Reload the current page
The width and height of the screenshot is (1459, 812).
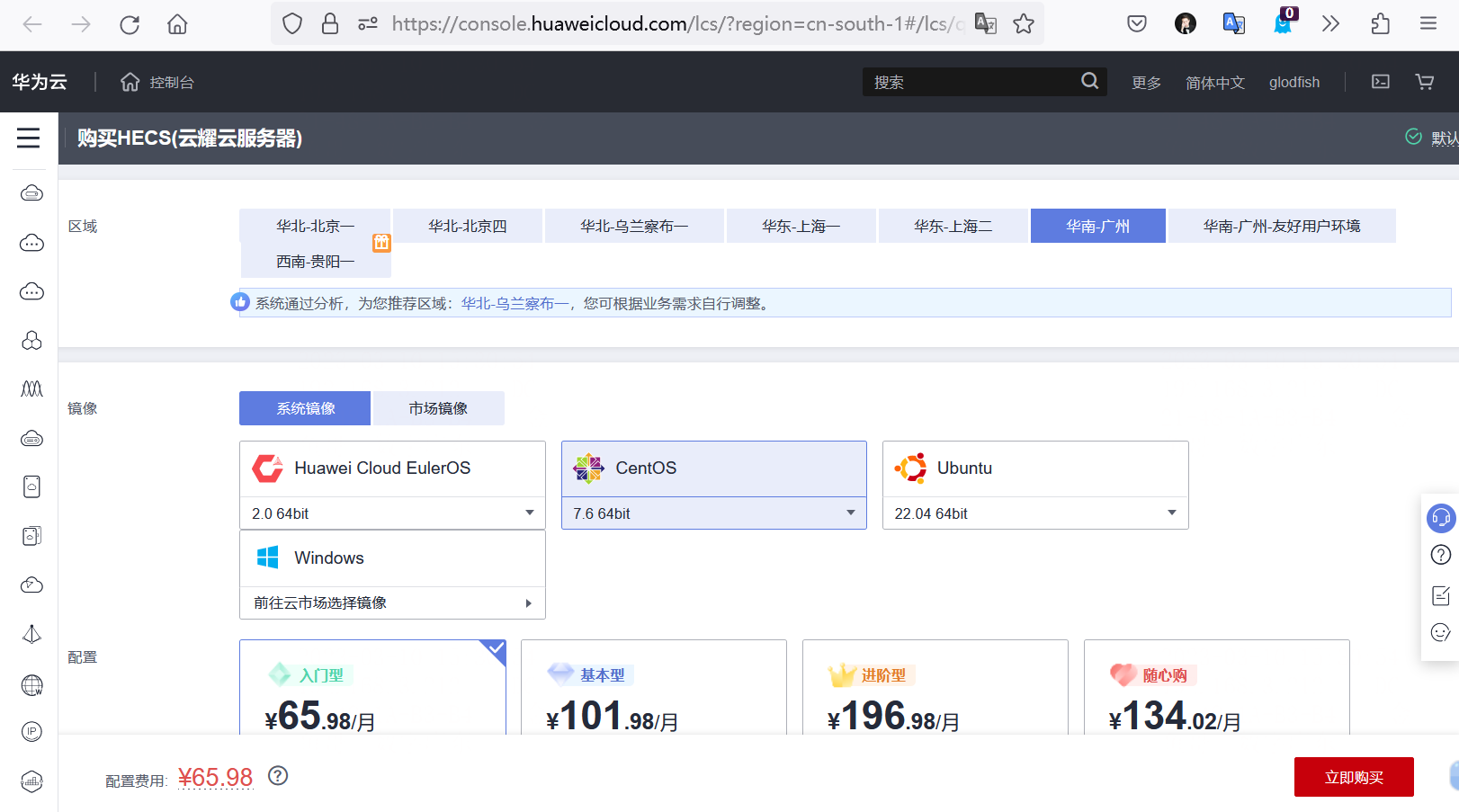[130, 24]
